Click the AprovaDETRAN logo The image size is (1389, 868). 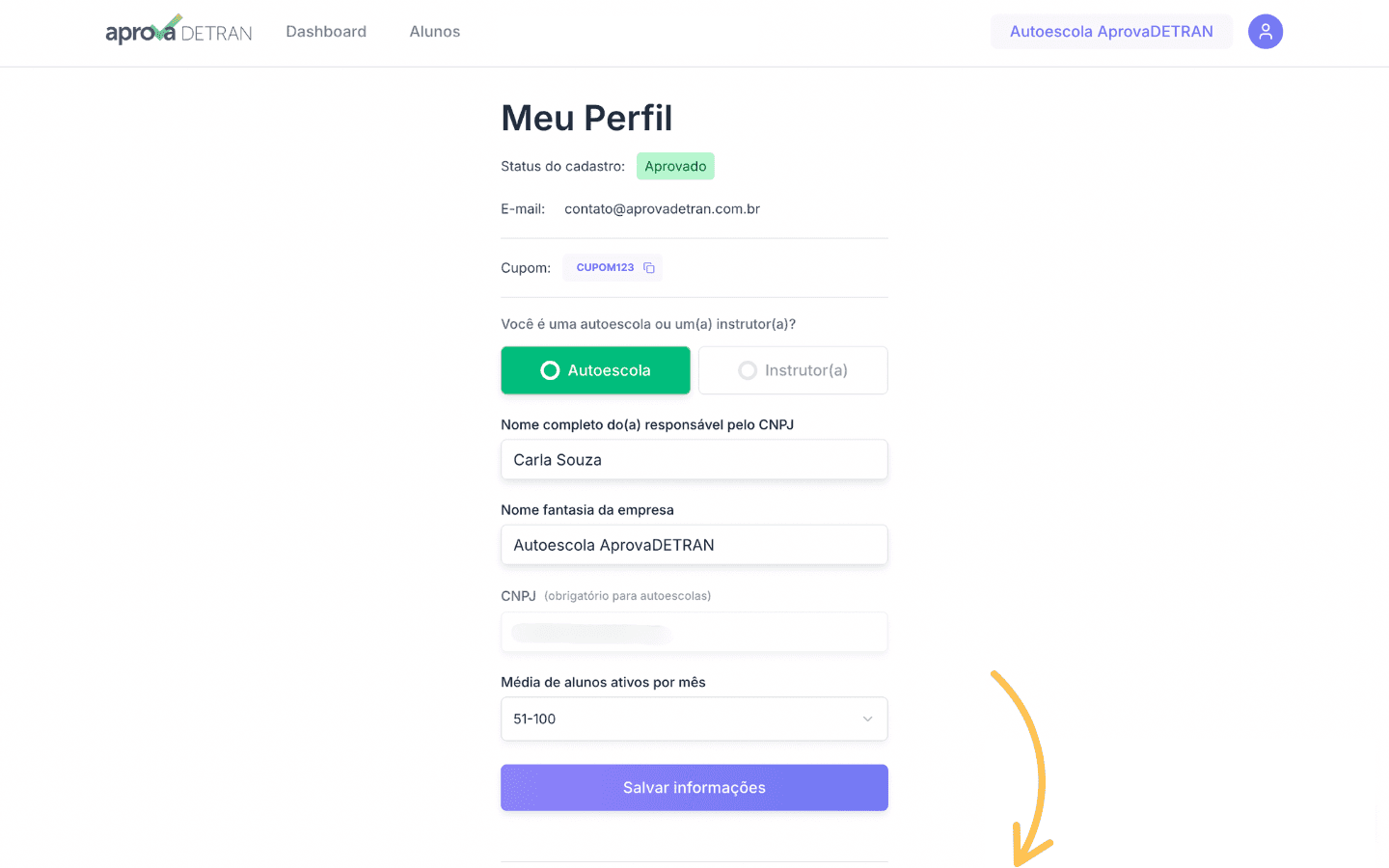tap(178, 31)
